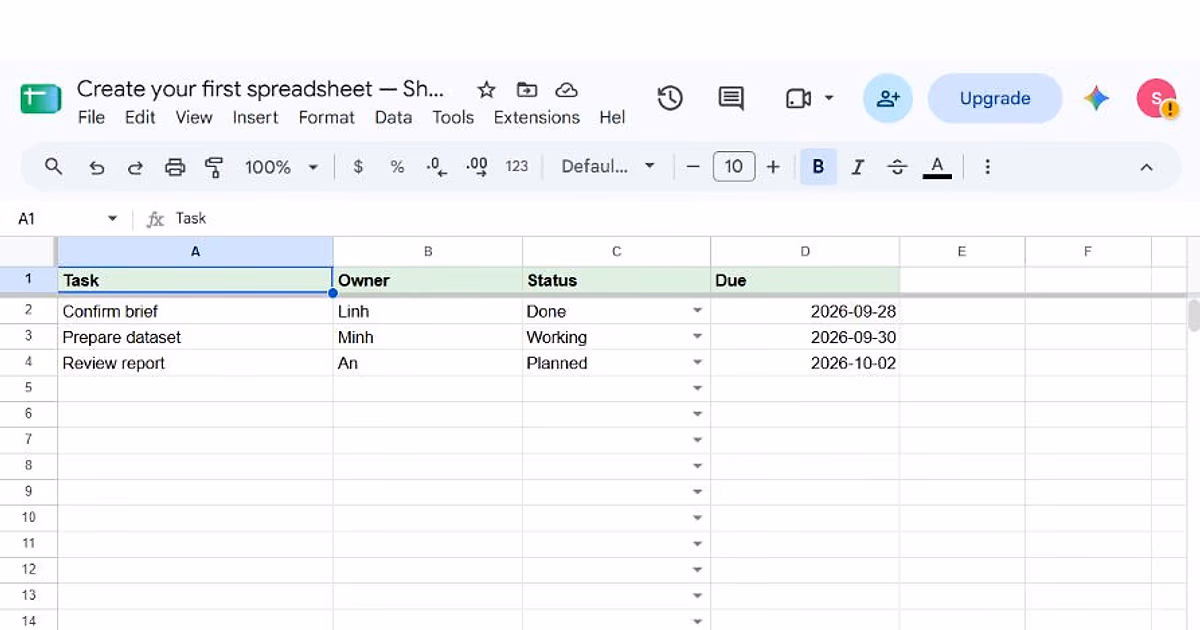1200x630 pixels.
Task: Increase font size with plus
Action: [x=773, y=167]
